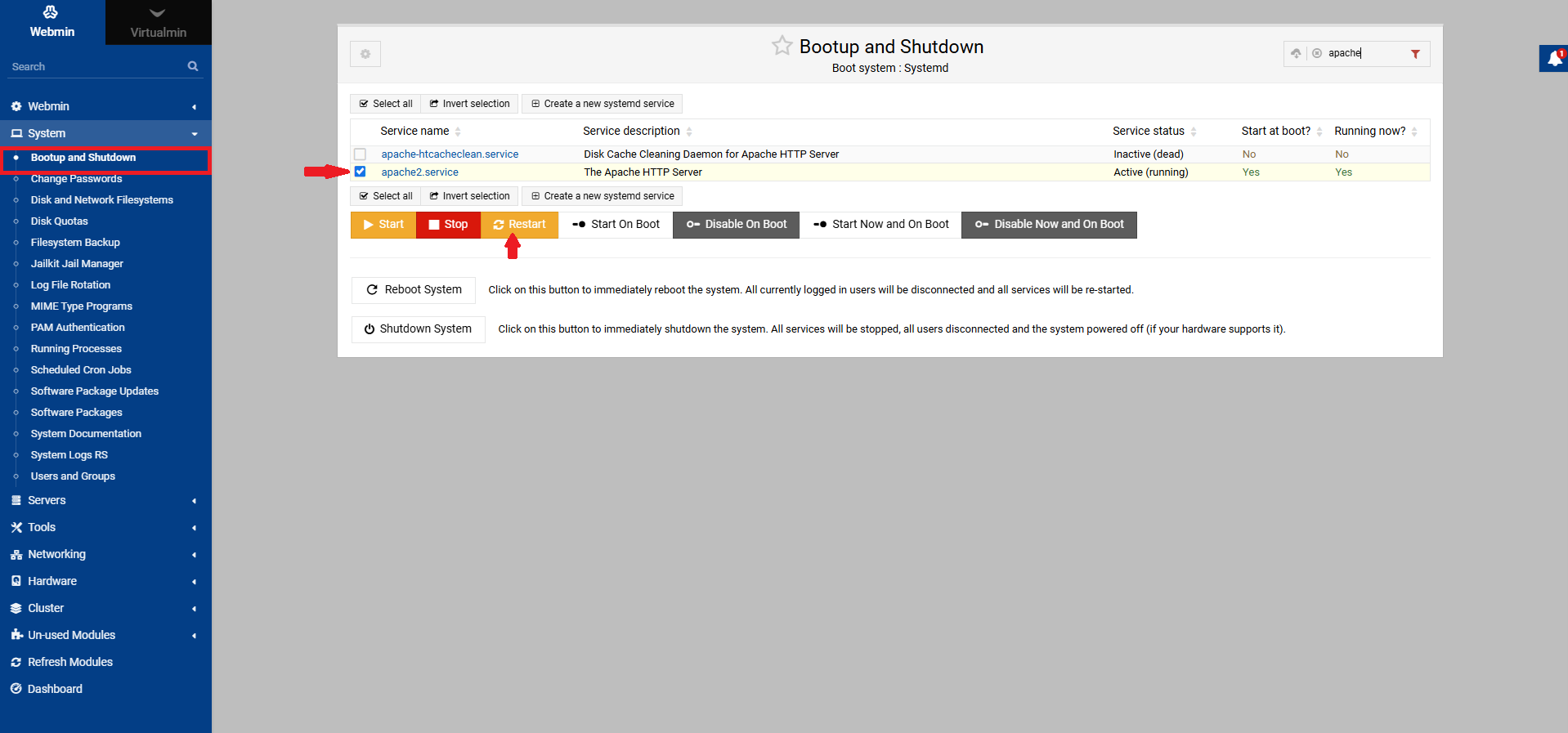Click Refresh Modules in the sidebar
This screenshot has width=1568, height=733.
[70, 662]
